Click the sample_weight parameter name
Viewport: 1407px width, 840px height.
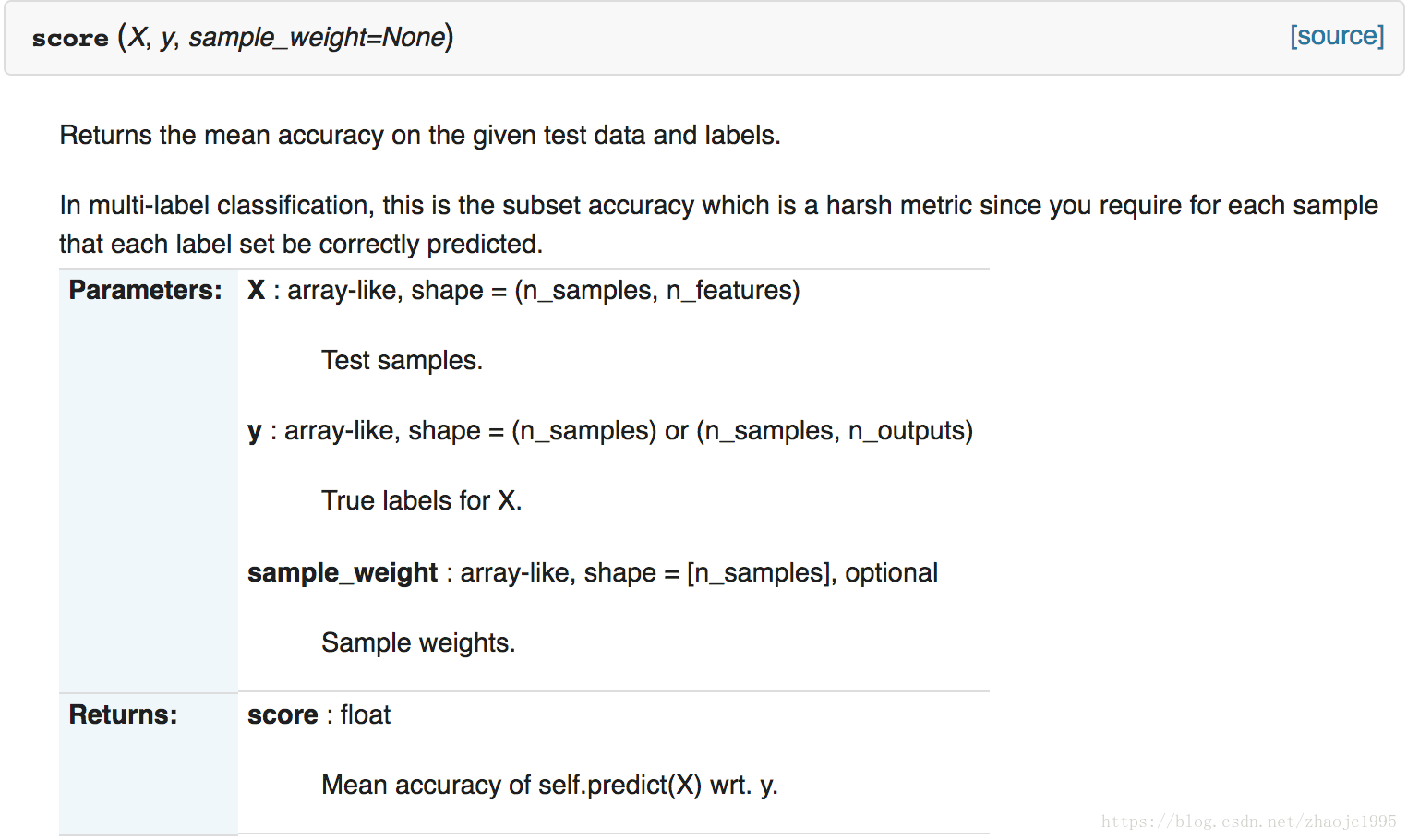click(x=342, y=572)
